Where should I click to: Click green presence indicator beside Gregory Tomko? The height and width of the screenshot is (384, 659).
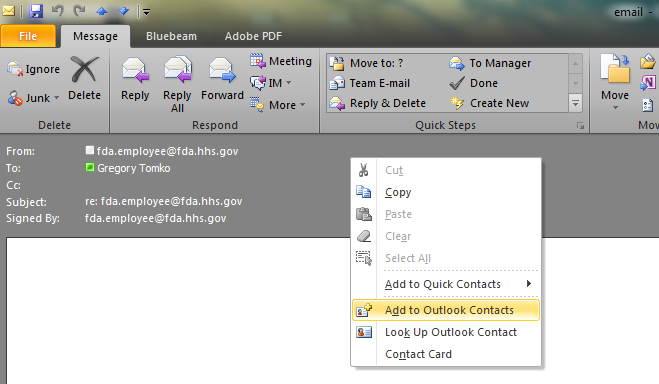90,167
